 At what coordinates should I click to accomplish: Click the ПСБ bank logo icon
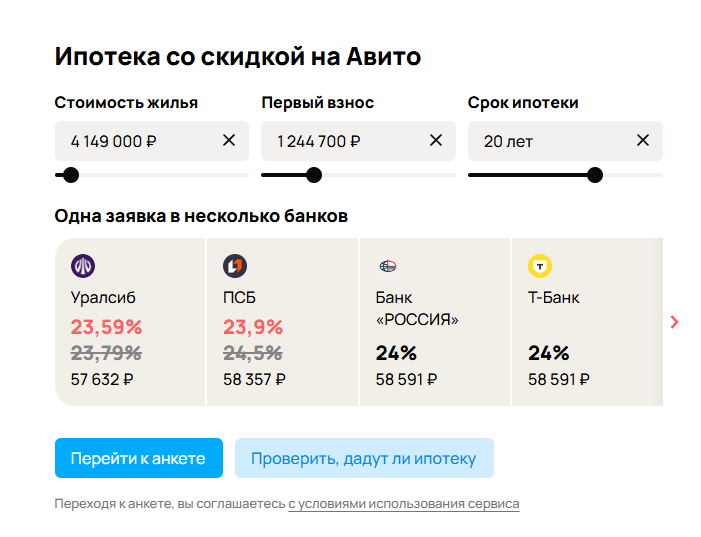pyautogui.click(x=235, y=266)
